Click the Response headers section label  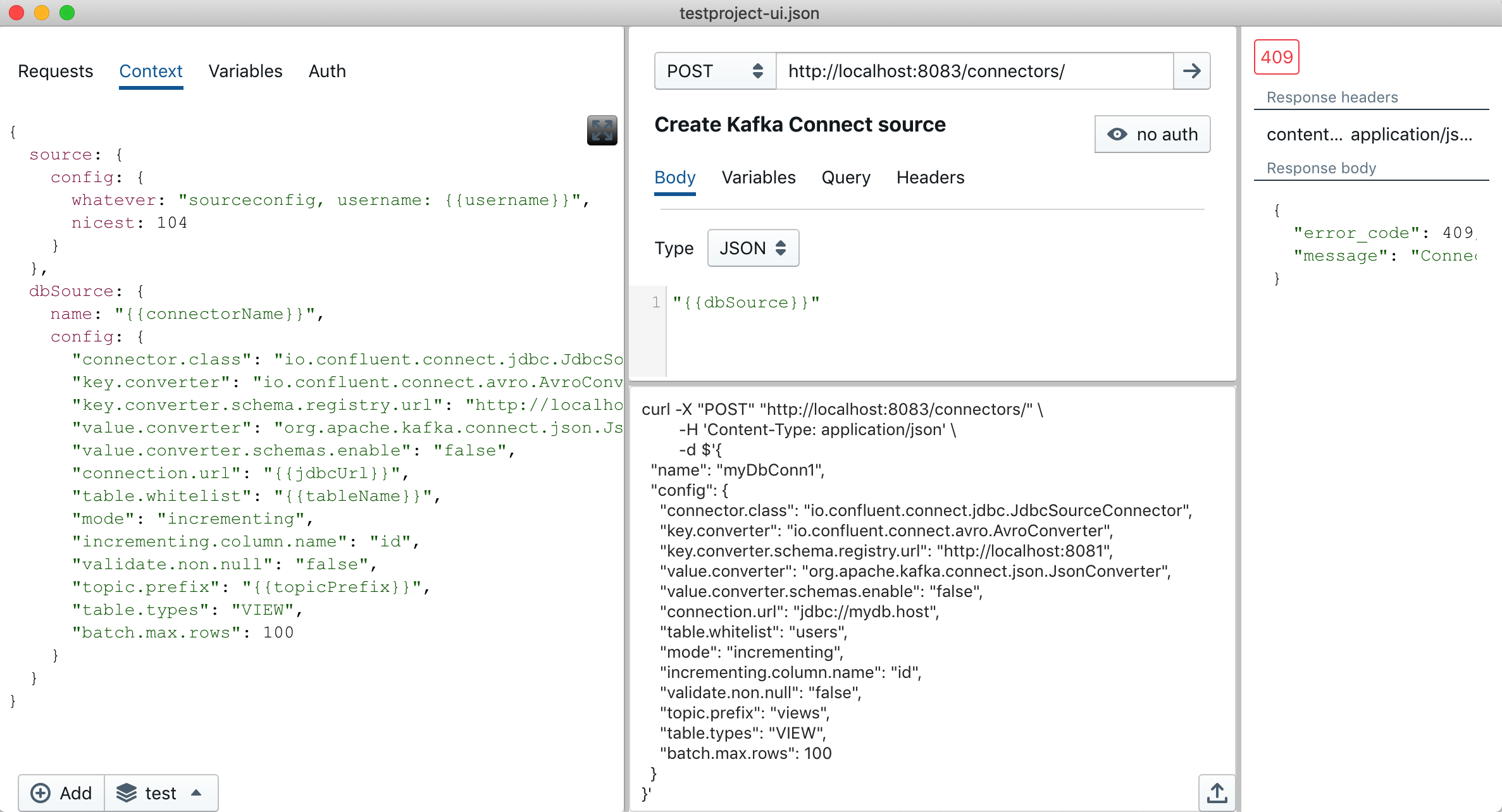click(1332, 97)
